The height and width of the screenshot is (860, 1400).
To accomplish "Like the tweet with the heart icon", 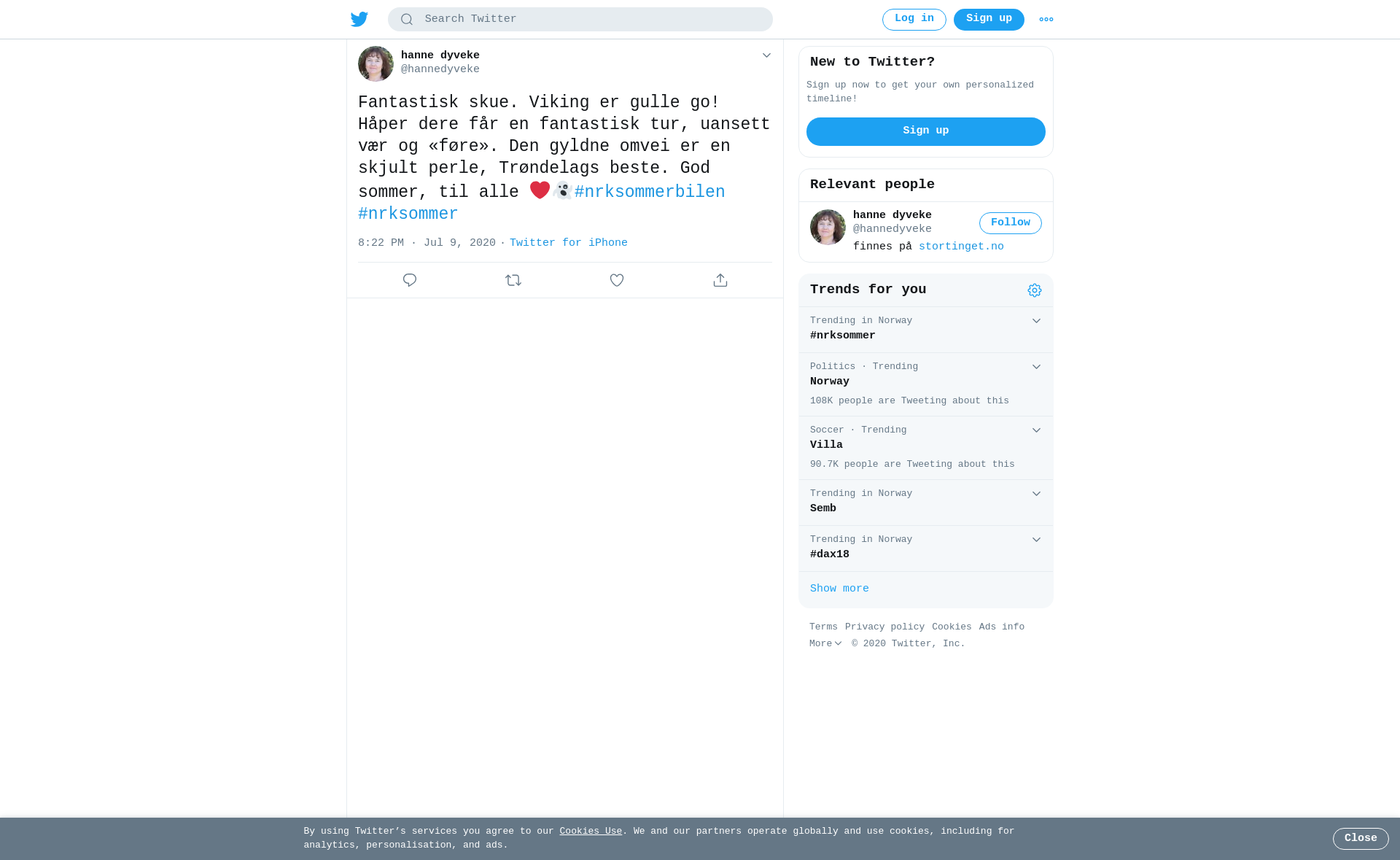I will 617,280.
